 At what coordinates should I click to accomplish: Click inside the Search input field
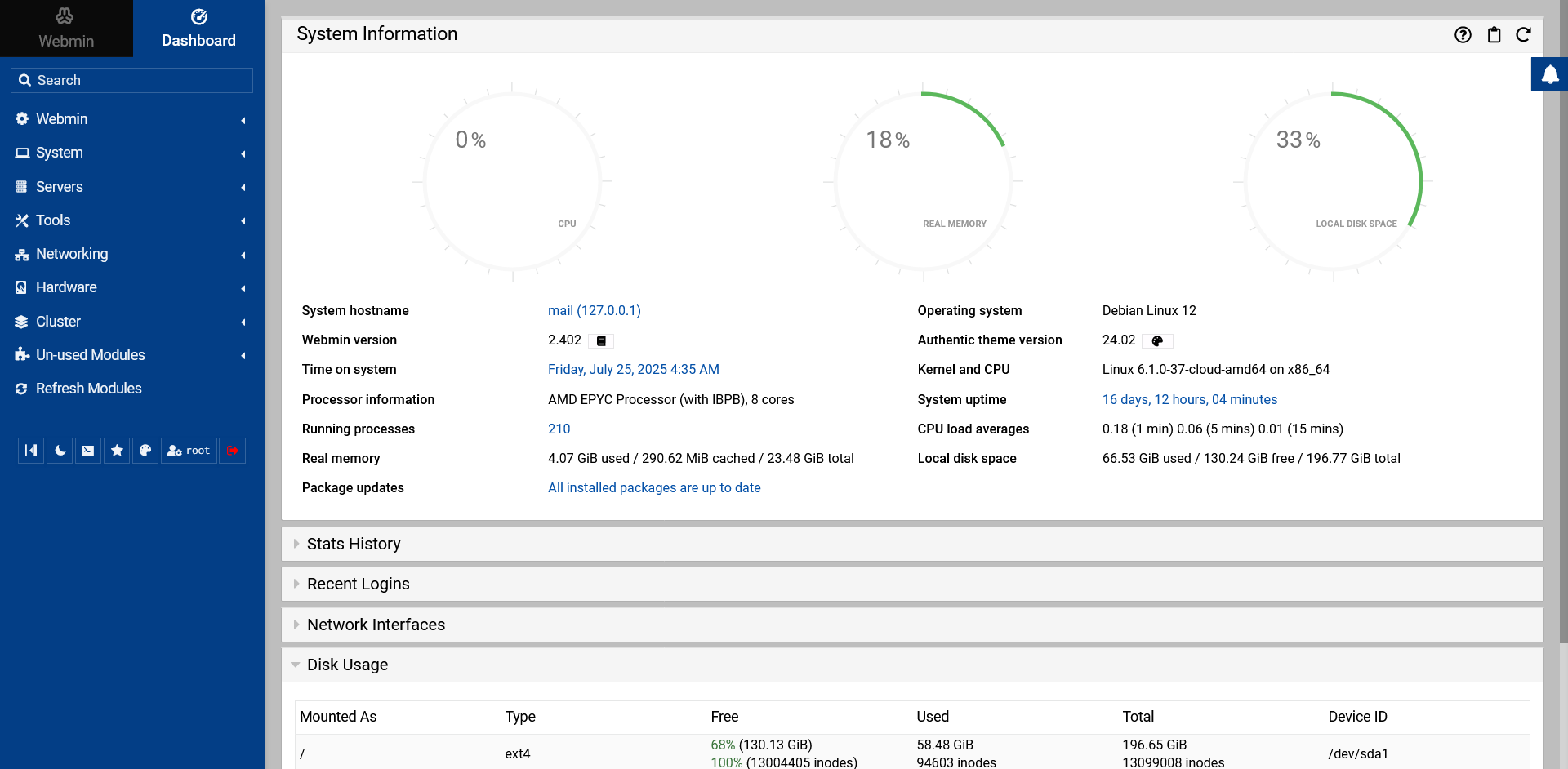131,80
